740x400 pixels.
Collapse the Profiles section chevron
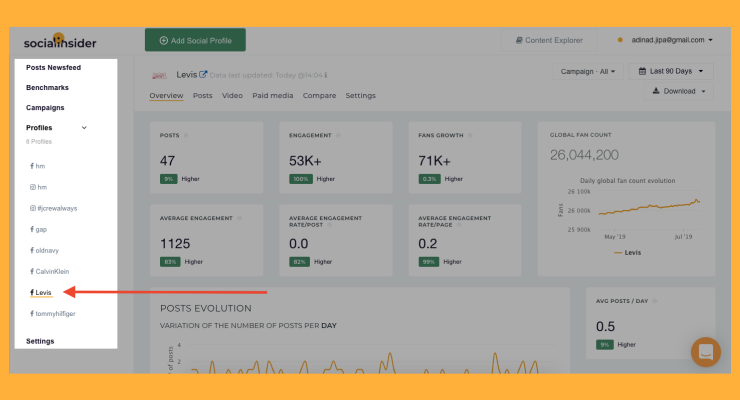[x=84, y=128]
